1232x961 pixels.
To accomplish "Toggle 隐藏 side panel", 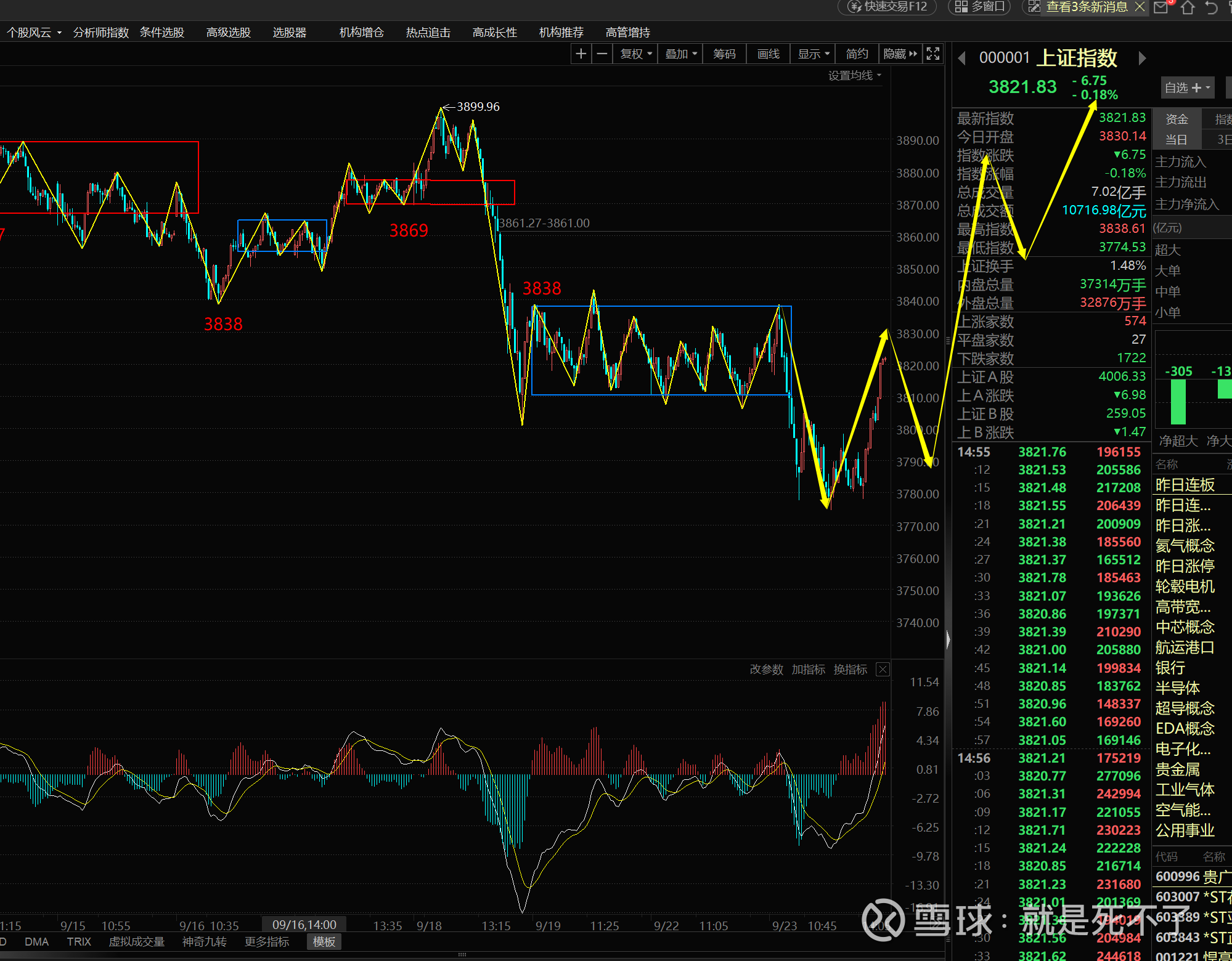I will coord(900,54).
